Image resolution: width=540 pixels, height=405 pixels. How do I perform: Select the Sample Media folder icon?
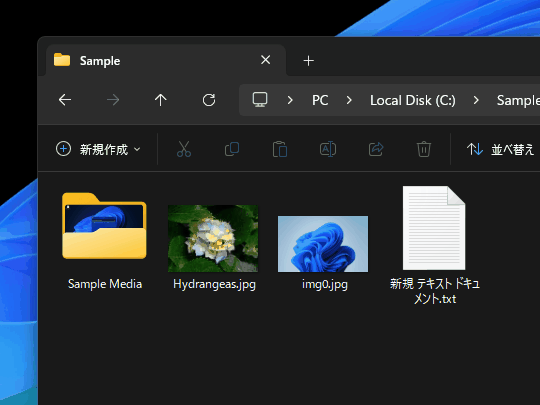(x=104, y=226)
